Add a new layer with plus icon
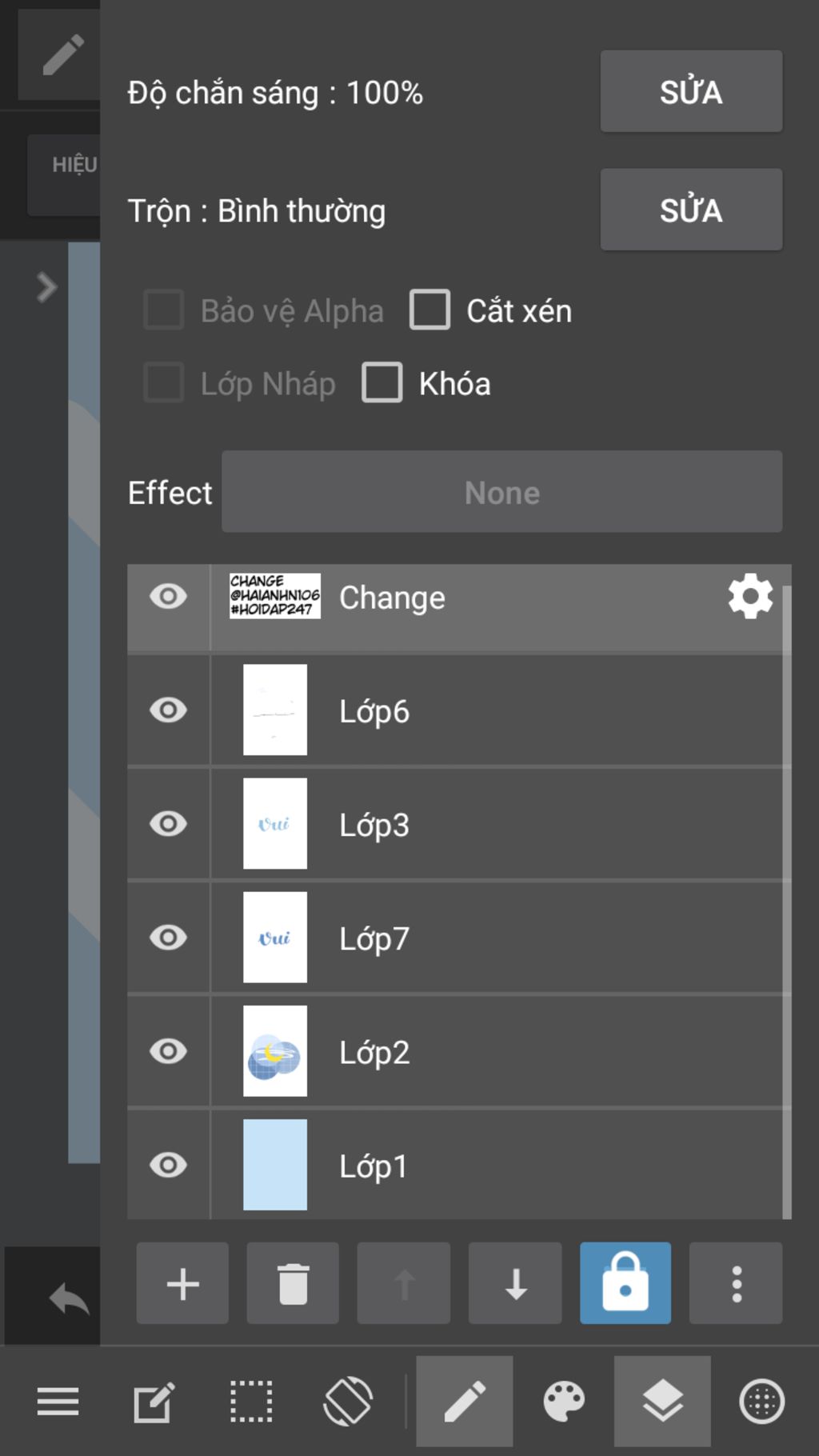This screenshot has height=1456, width=819. tap(182, 1283)
